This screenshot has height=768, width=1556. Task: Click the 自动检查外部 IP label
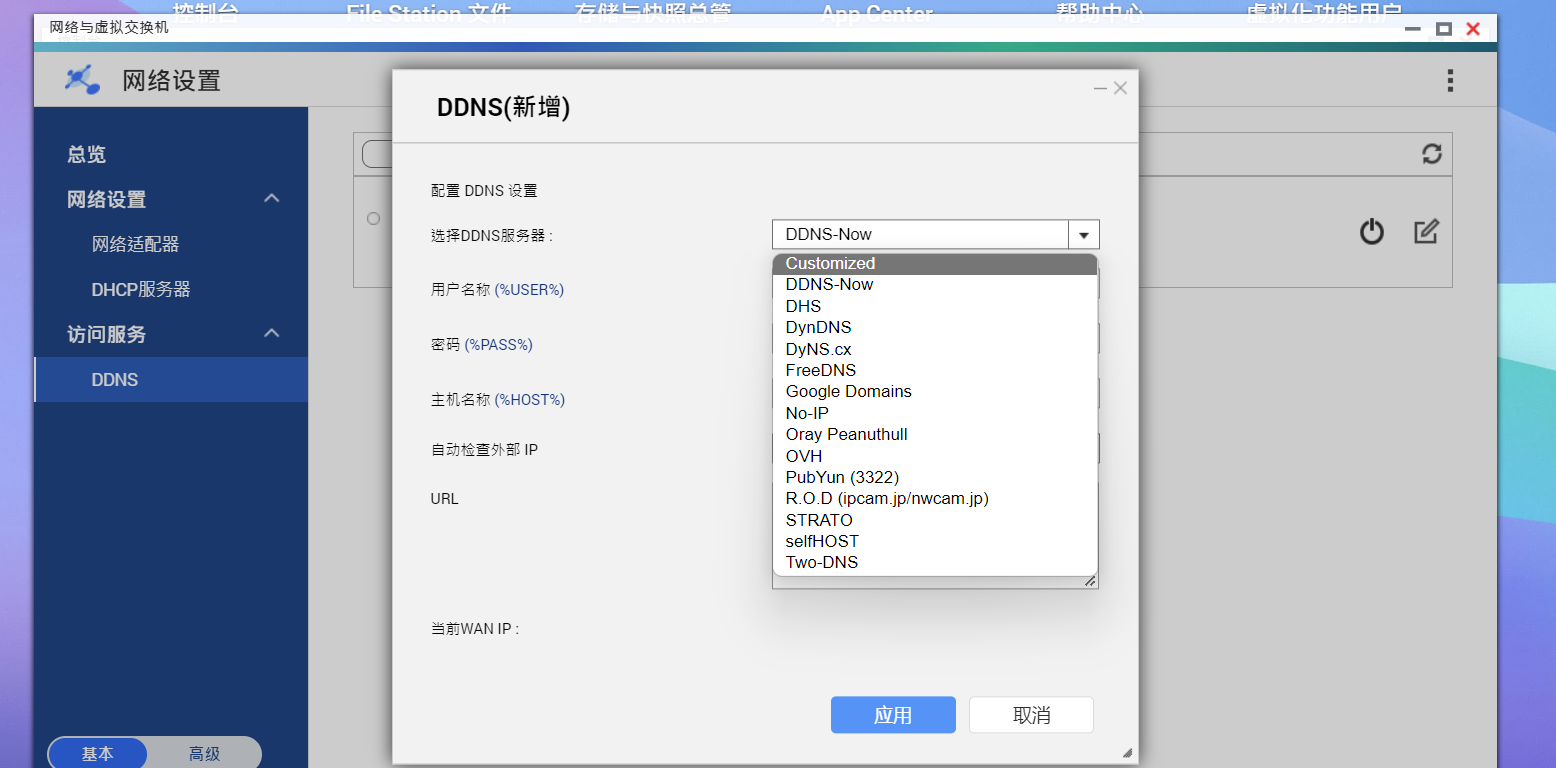(485, 450)
